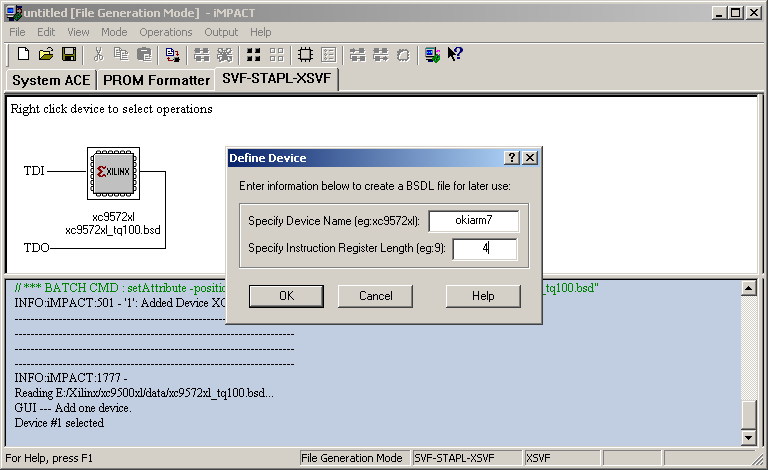Click the "GUI --- Add one device." log line
Screen dimensions: 768x470
pyautogui.click(x=73, y=408)
